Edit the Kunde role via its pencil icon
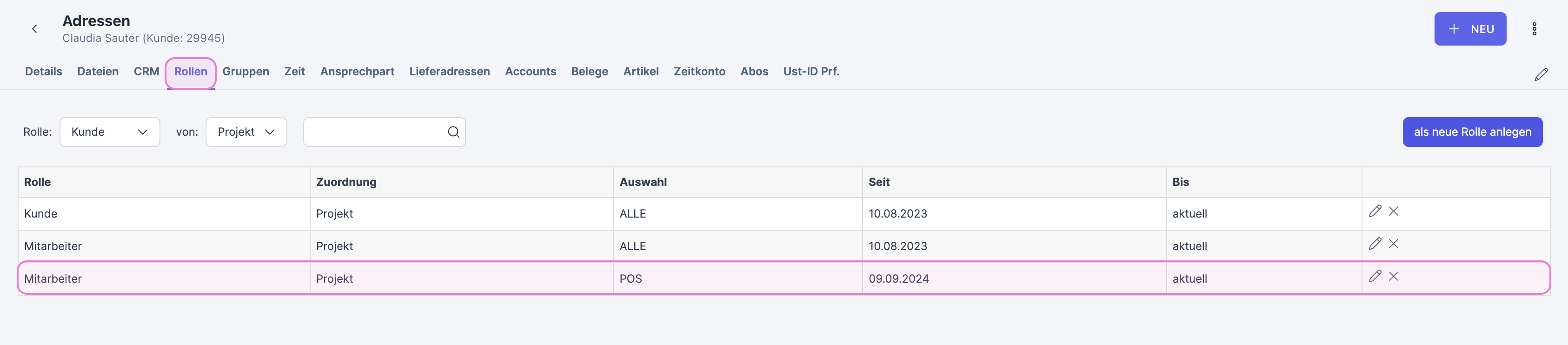This screenshot has width=1568, height=345. 1375,212
